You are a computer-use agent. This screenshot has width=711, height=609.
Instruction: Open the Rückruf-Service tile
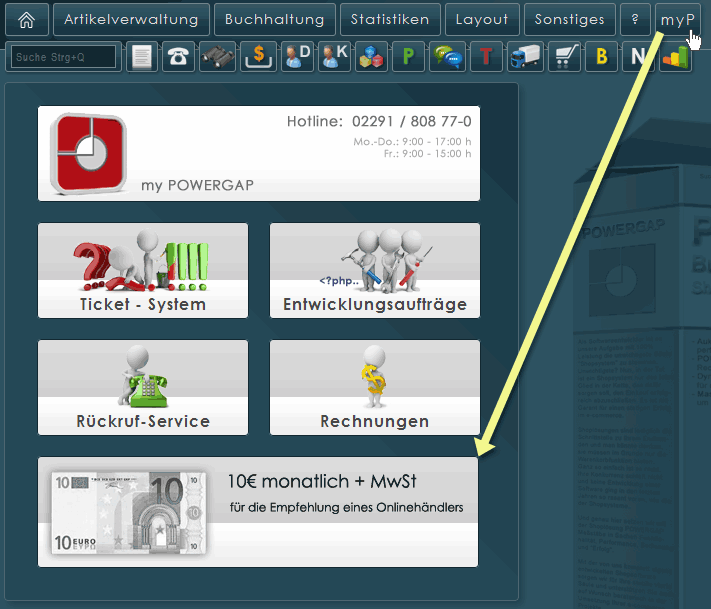(143, 387)
